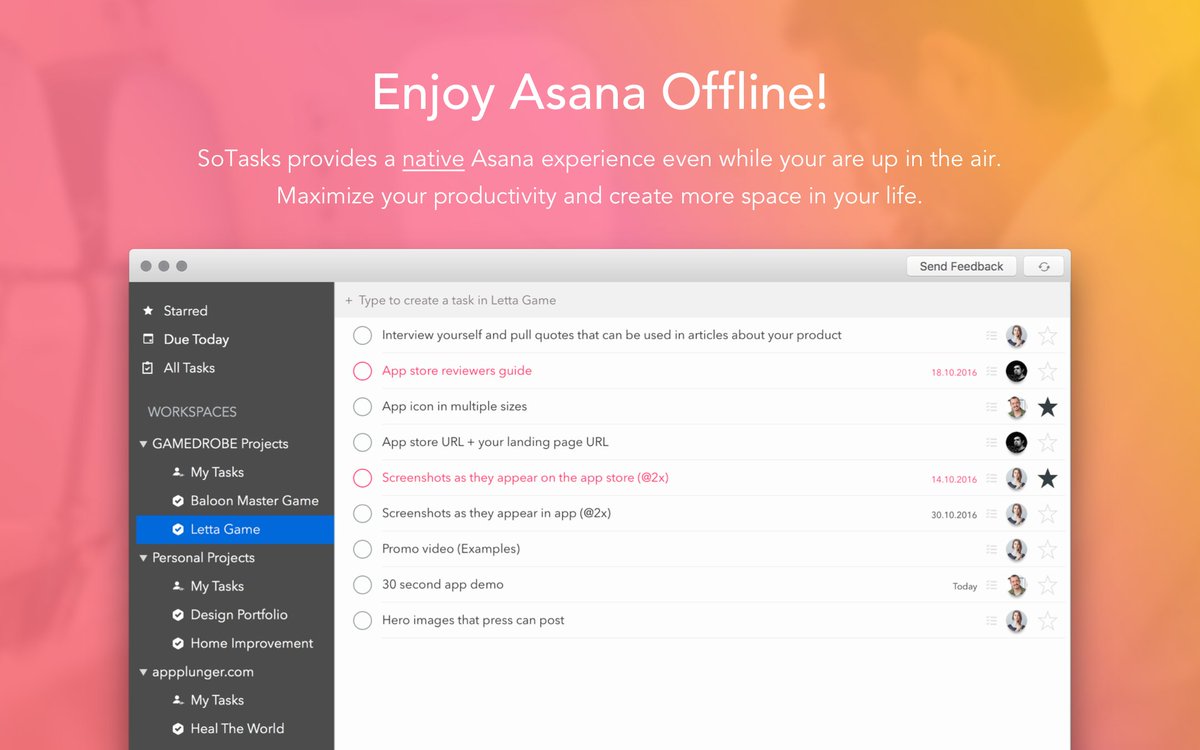Complete the 'App store URL + landing page' task
Viewport: 1200px width, 750px height.
[x=362, y=442]
